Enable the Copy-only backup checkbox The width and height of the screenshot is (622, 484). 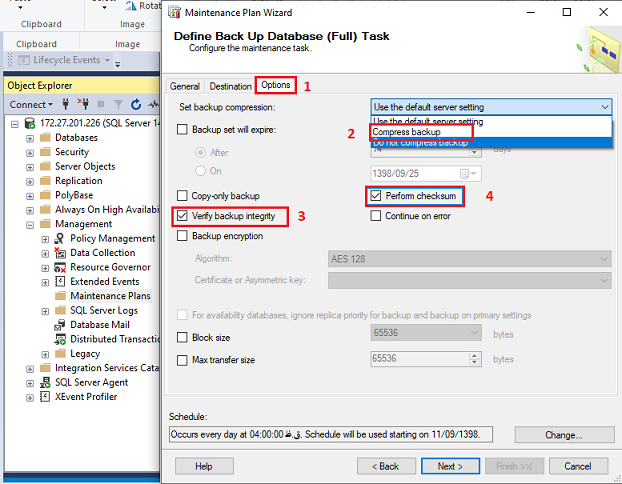[182, 196]
